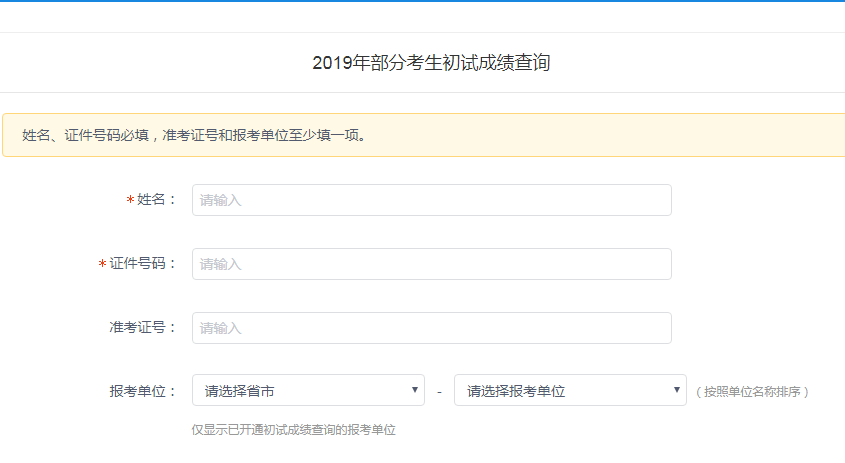Click the 2019年部分考生初试成绩查询 page title

click(431, 63)
